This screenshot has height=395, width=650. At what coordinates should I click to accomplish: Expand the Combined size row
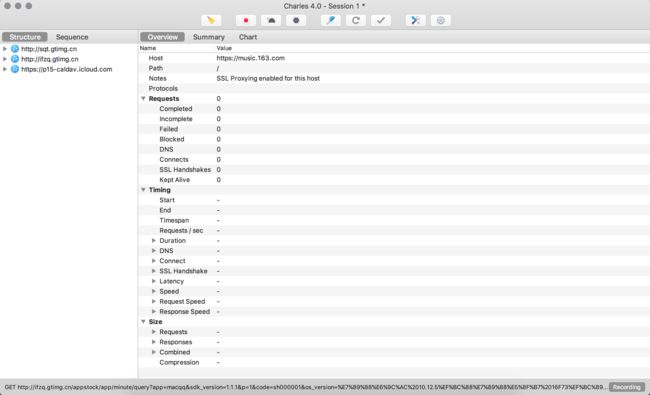tap(154, 352)
